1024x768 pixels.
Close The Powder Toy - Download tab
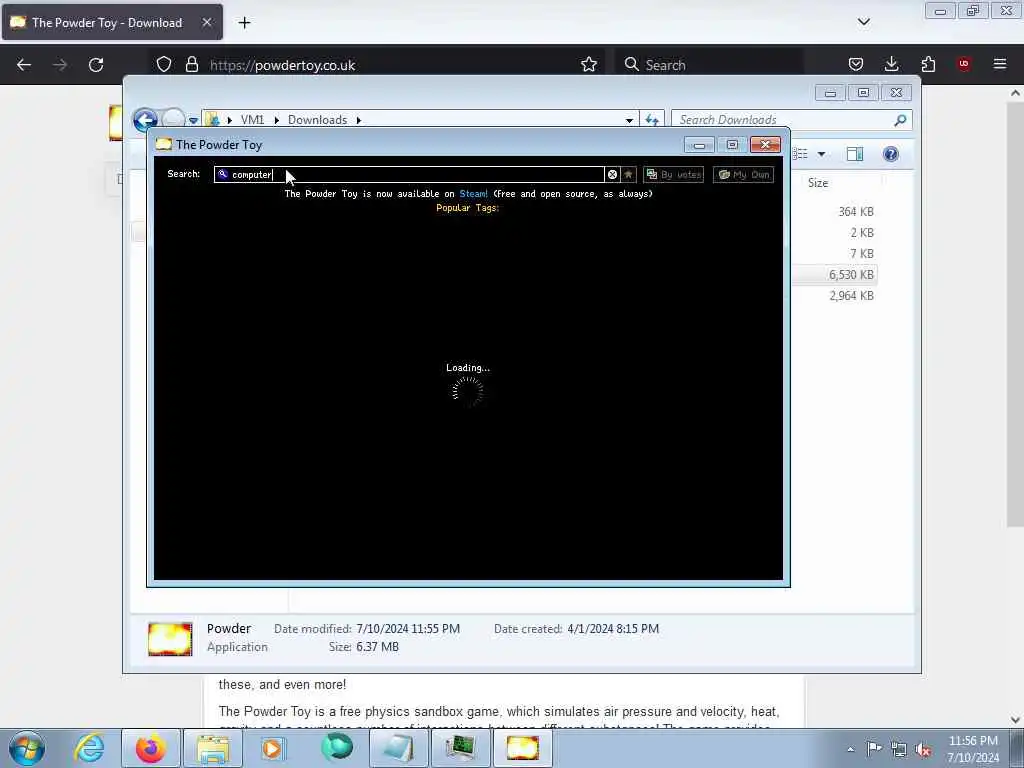click(x=206, y=22)
